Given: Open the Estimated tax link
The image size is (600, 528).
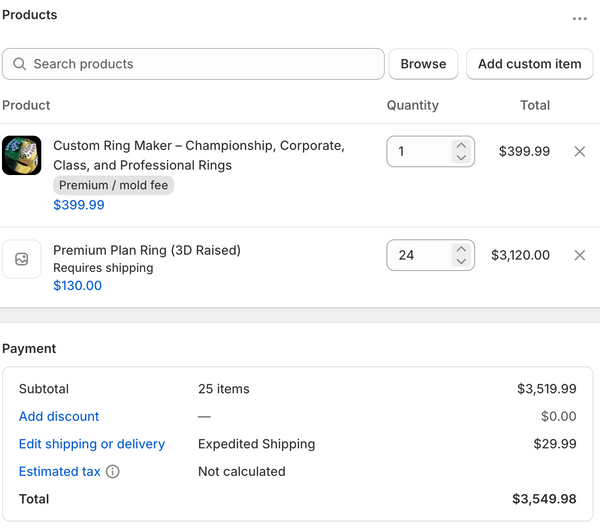Looking at the screenshot, I should [60, 471].
